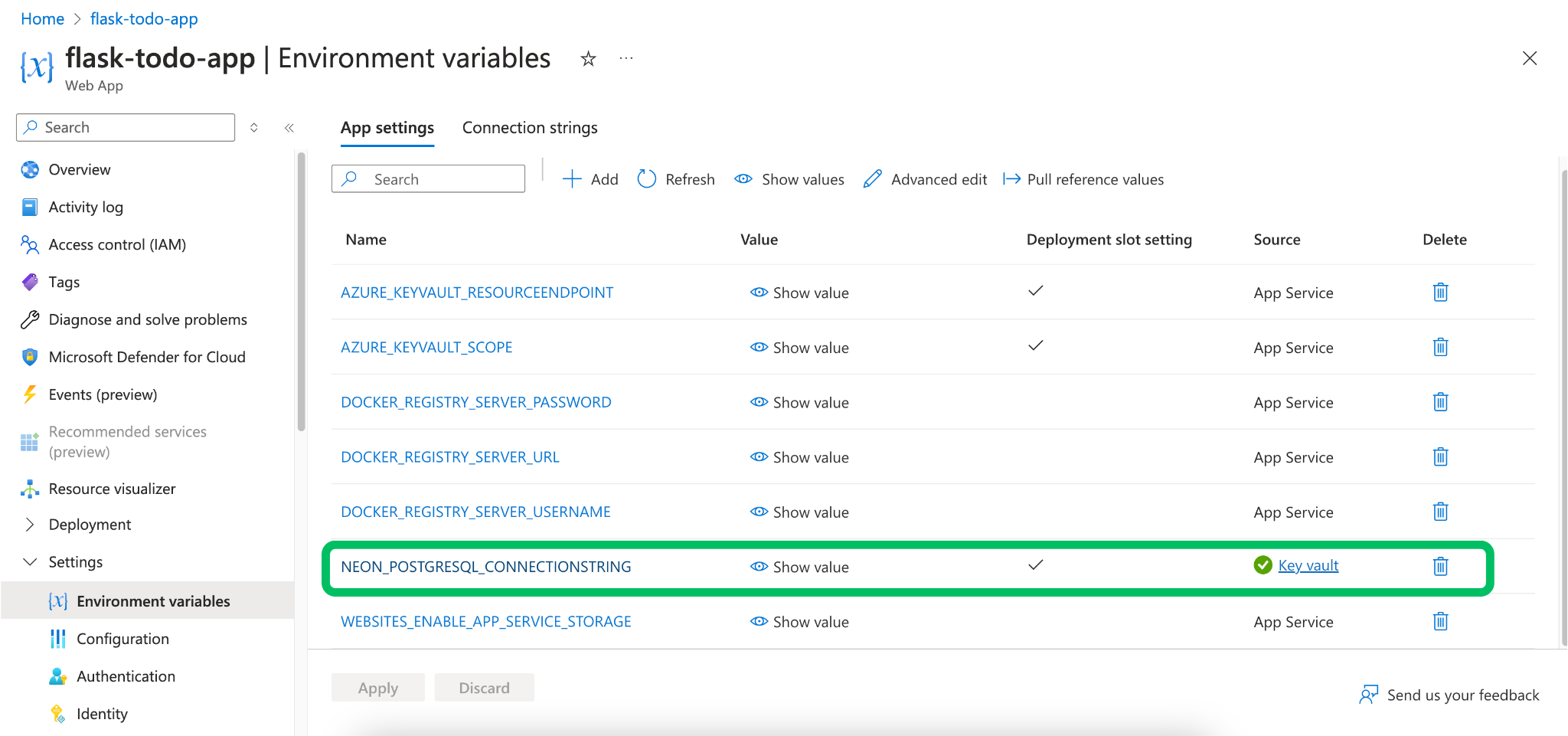Click the Add icon to create new setting
This screenshot has width=1568, height=736.
tap(572, 178)
